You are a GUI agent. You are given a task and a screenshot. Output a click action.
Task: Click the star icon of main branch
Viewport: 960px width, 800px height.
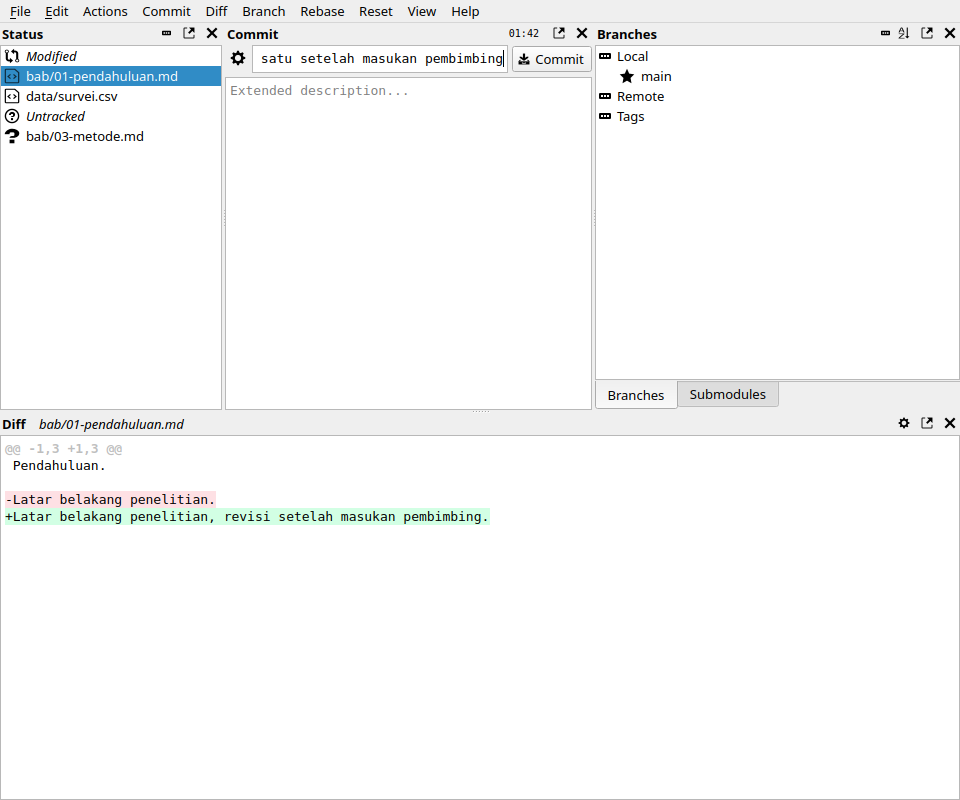pos(627,77)
